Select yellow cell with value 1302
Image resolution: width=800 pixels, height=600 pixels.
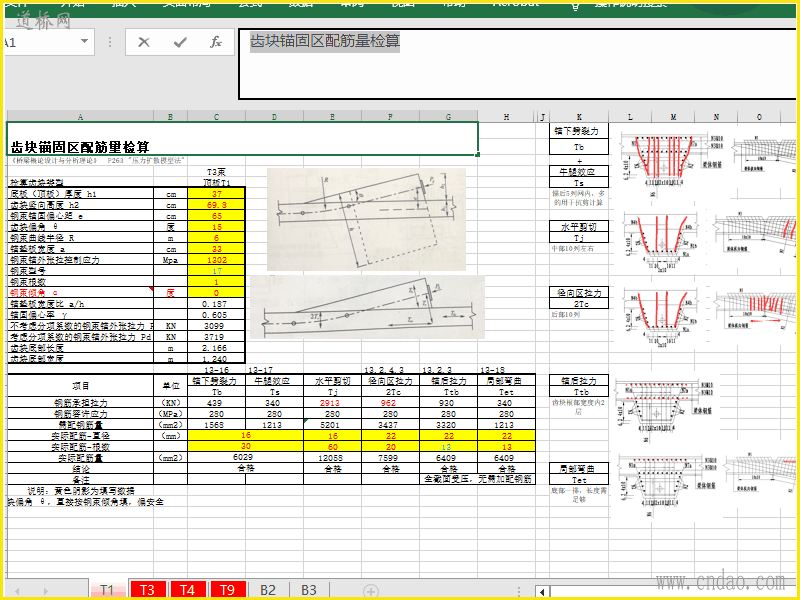(216, 260)
